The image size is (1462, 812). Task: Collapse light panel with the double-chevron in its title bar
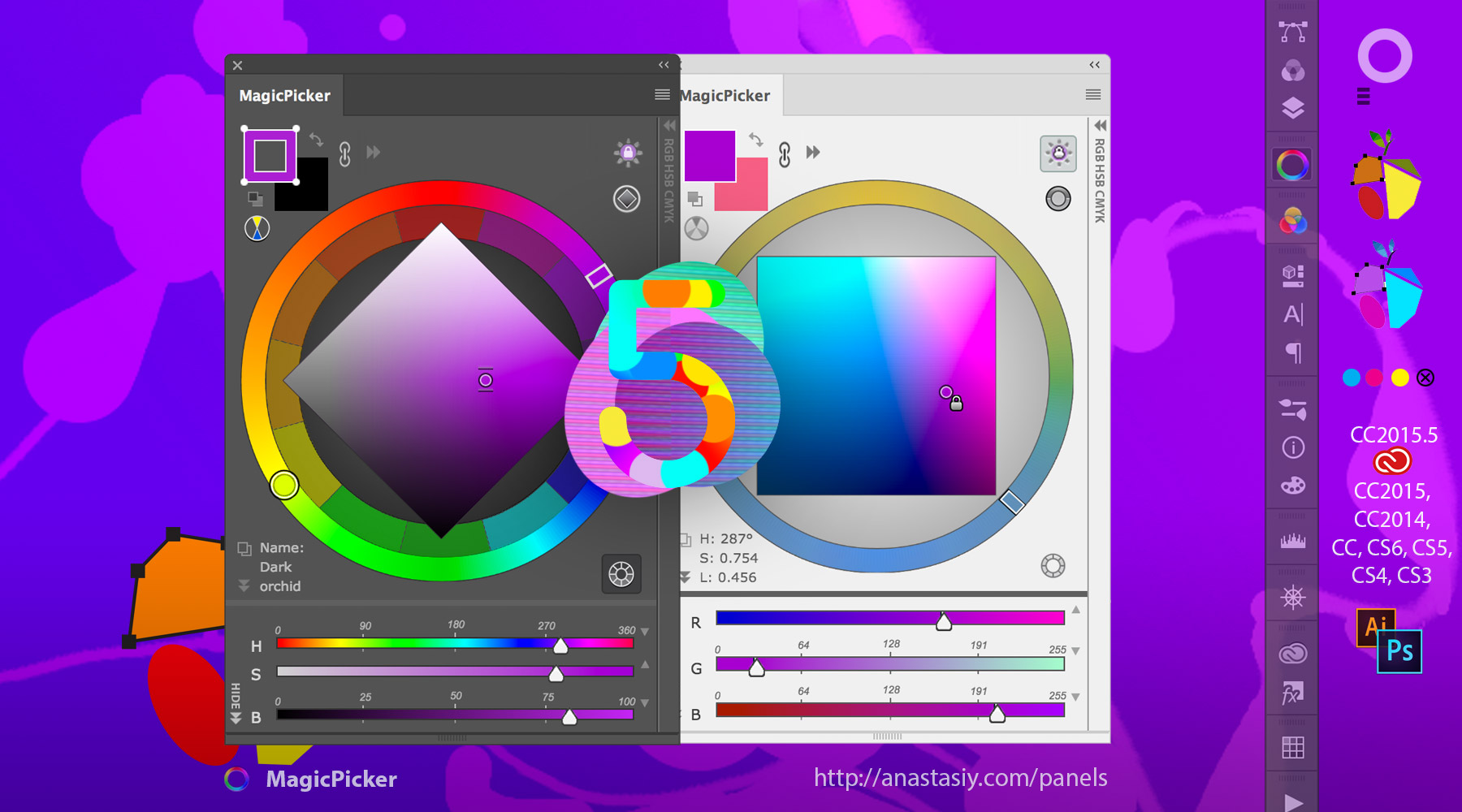1095,65
